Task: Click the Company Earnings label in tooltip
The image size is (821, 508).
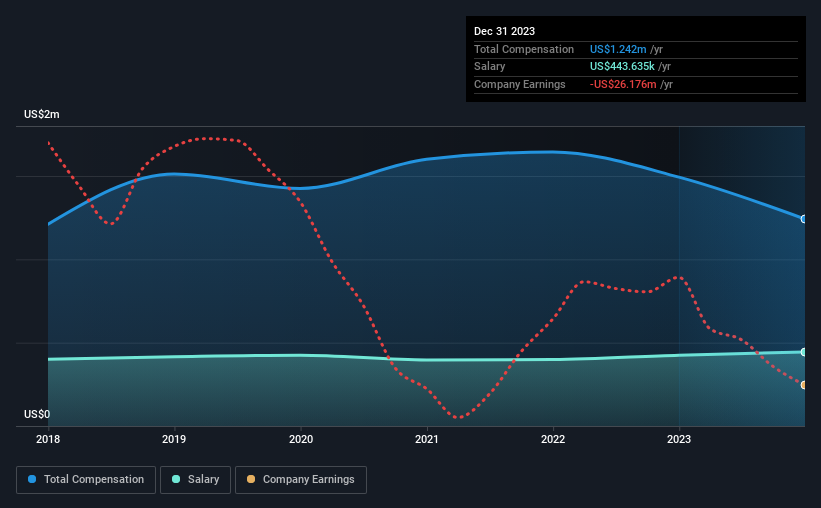Action: (519, 84)
